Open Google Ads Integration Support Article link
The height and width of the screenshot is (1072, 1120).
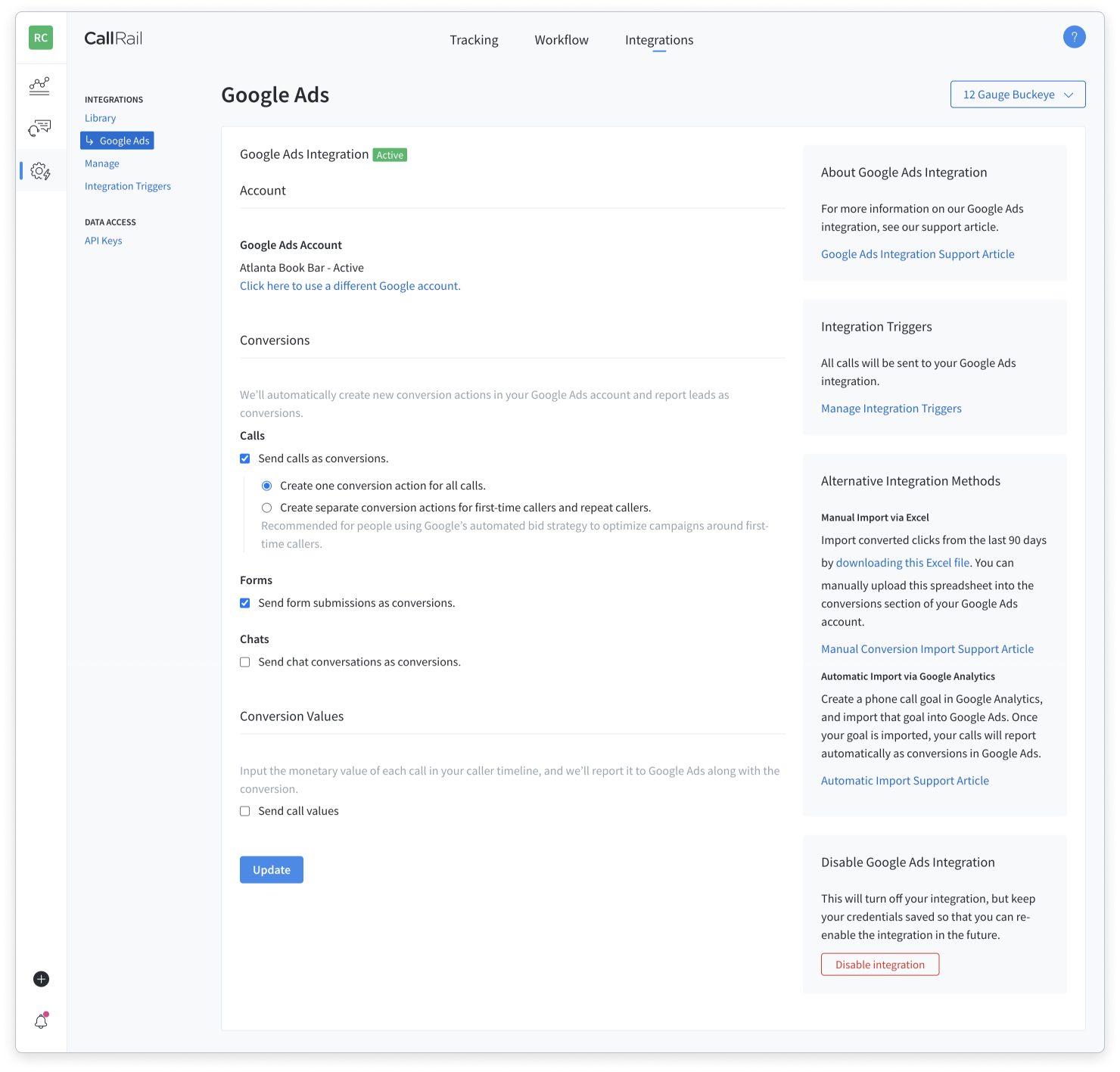(918, 254)
